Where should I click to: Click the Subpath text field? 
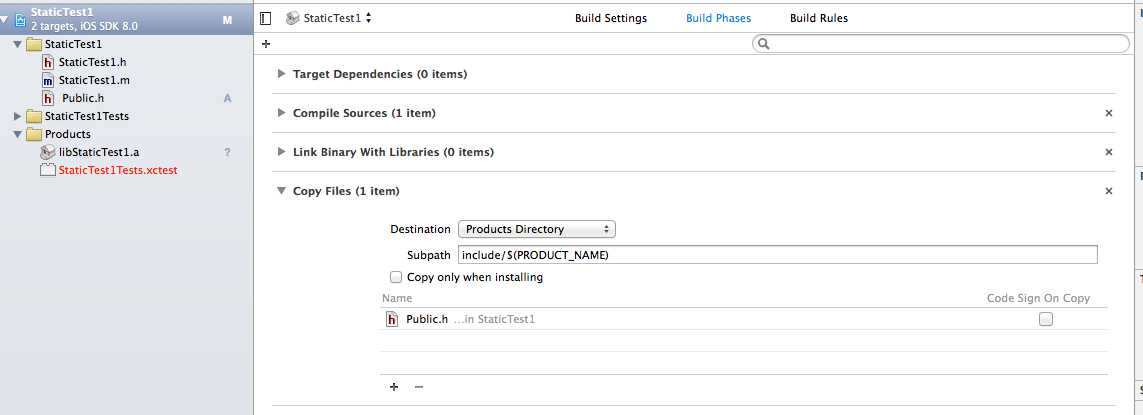pos(777,255)
